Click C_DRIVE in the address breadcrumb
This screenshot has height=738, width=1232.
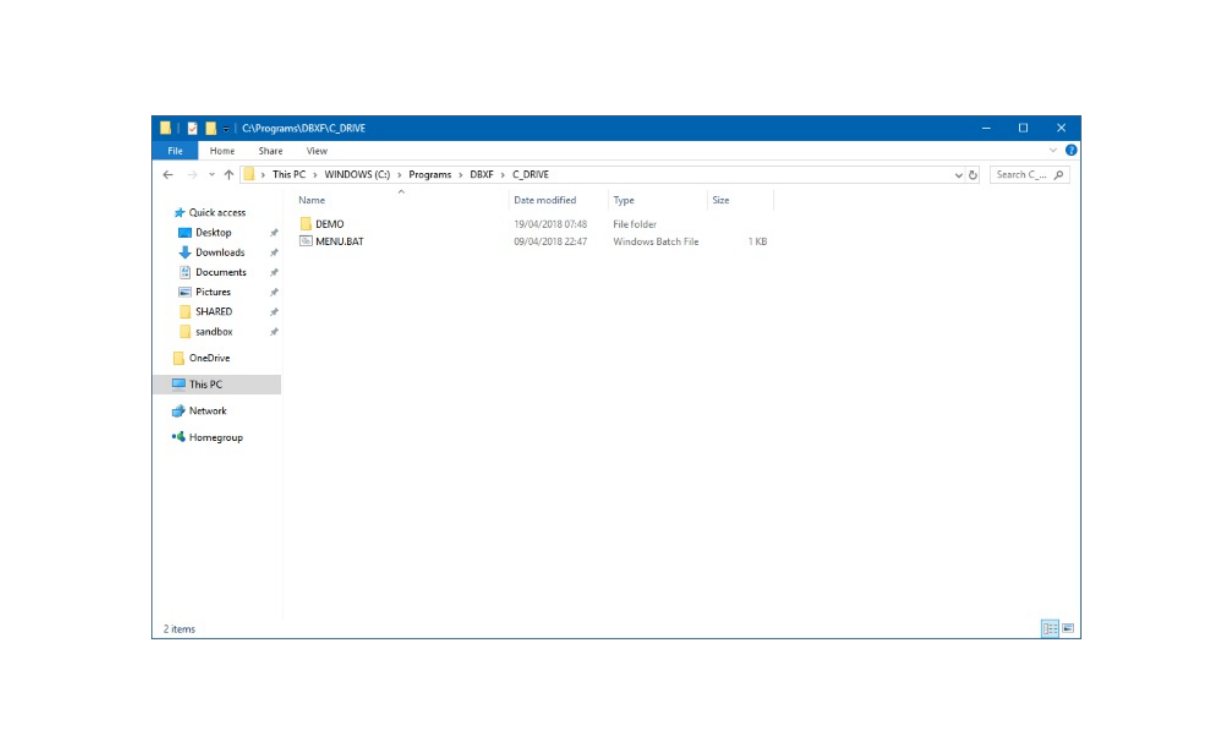pos(531,174)
